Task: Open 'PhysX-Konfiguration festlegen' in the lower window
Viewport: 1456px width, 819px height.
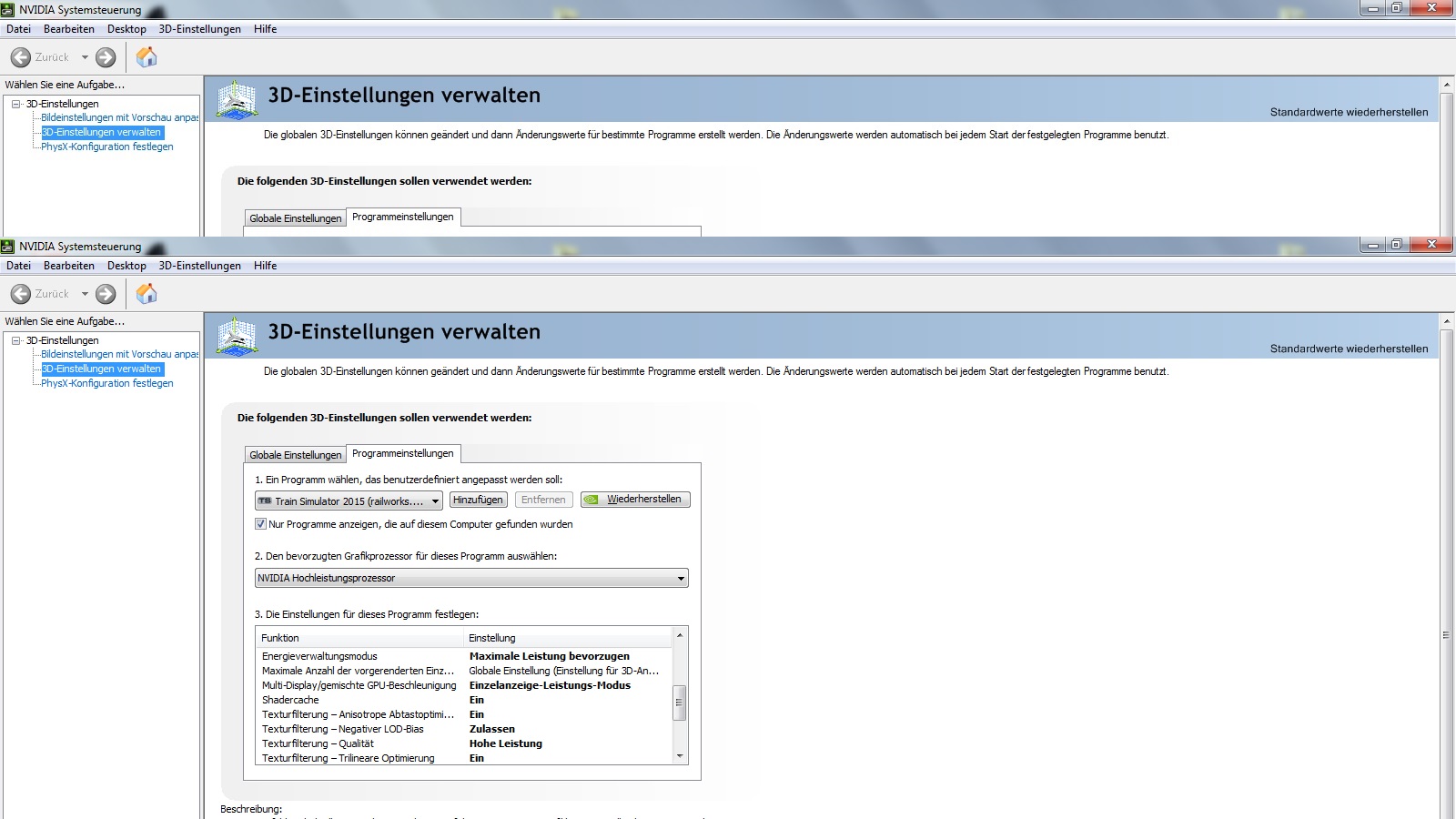Action: click(107, 383)
